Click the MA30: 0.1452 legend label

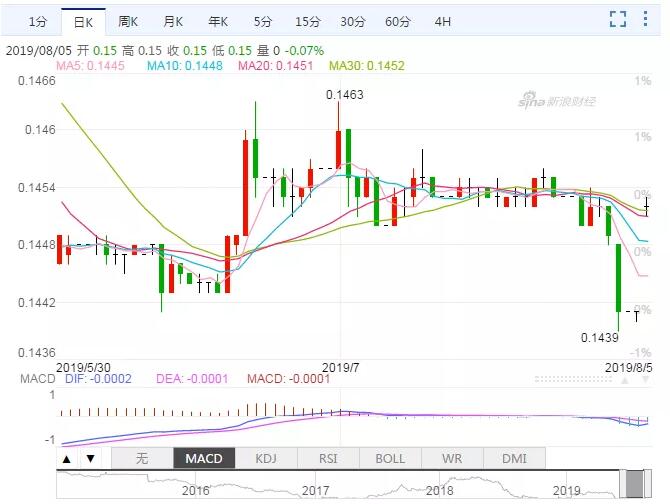(x=367, y=66)
